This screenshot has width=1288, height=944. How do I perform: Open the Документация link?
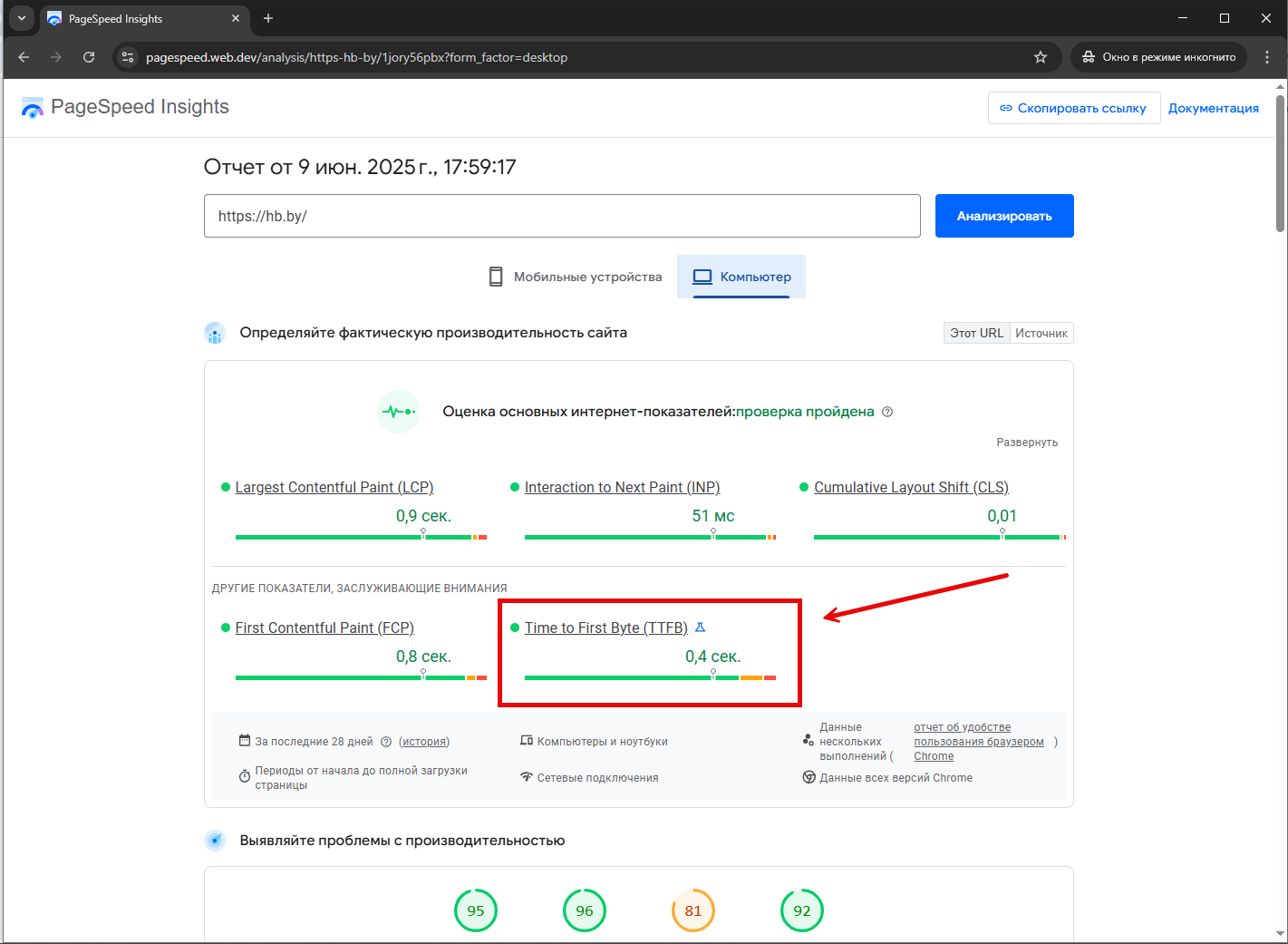[1214, 108]
